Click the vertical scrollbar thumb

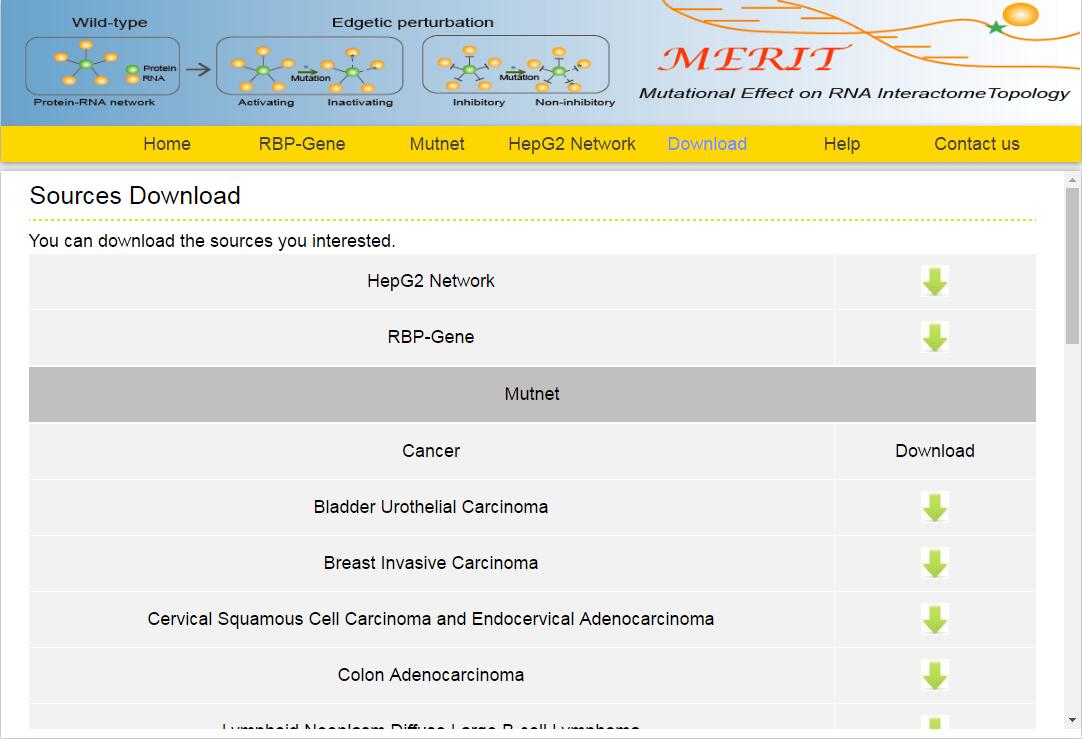(x=1072, y=266)
